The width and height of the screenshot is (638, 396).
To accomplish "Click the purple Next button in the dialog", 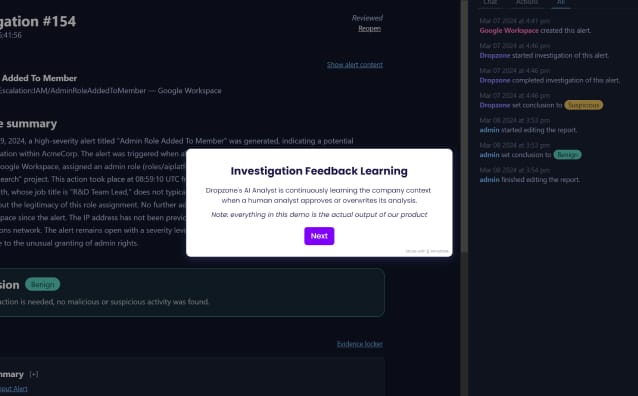I will pyautogui.click(x=319, y=236).
